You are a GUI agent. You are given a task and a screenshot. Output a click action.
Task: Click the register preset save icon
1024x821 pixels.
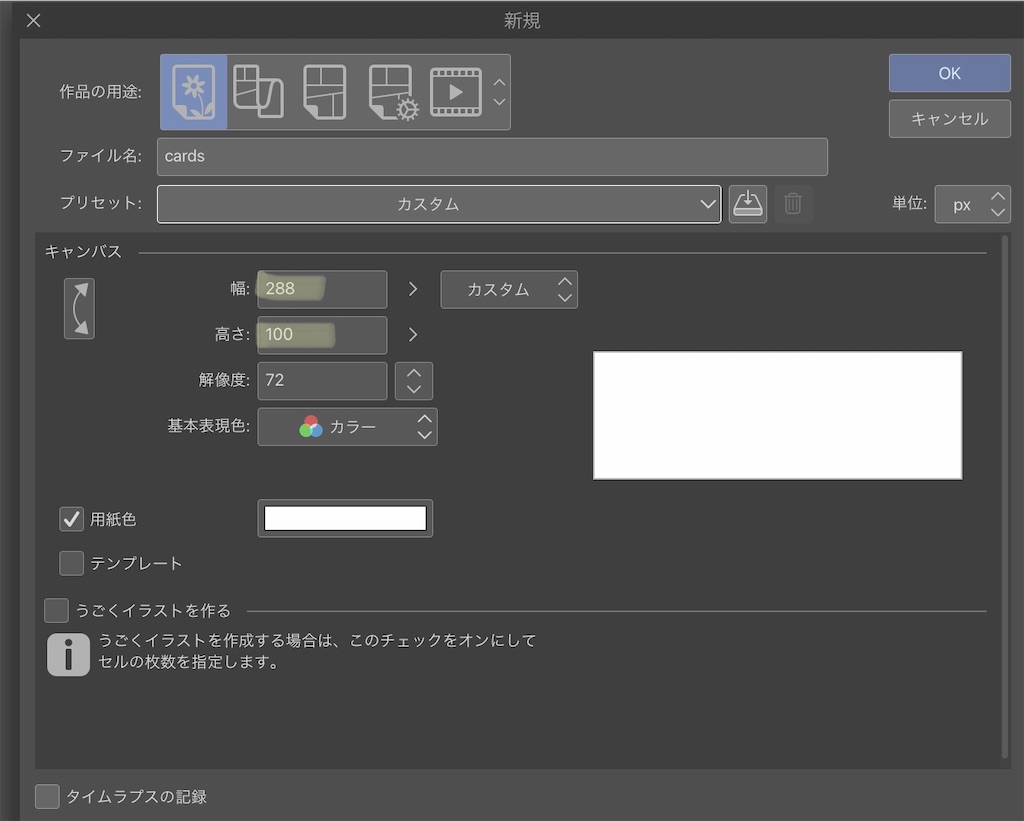(x=747, y=204)
